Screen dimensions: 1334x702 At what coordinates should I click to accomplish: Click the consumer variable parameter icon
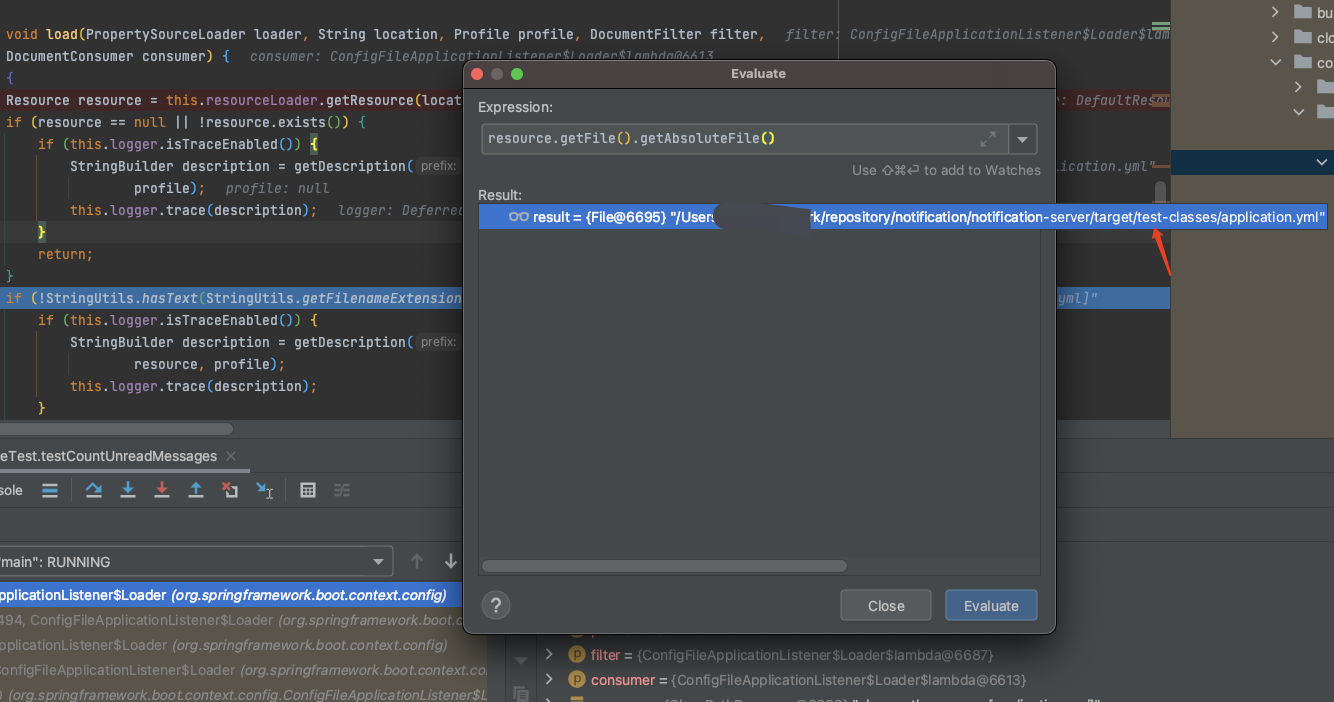[576, 680]
